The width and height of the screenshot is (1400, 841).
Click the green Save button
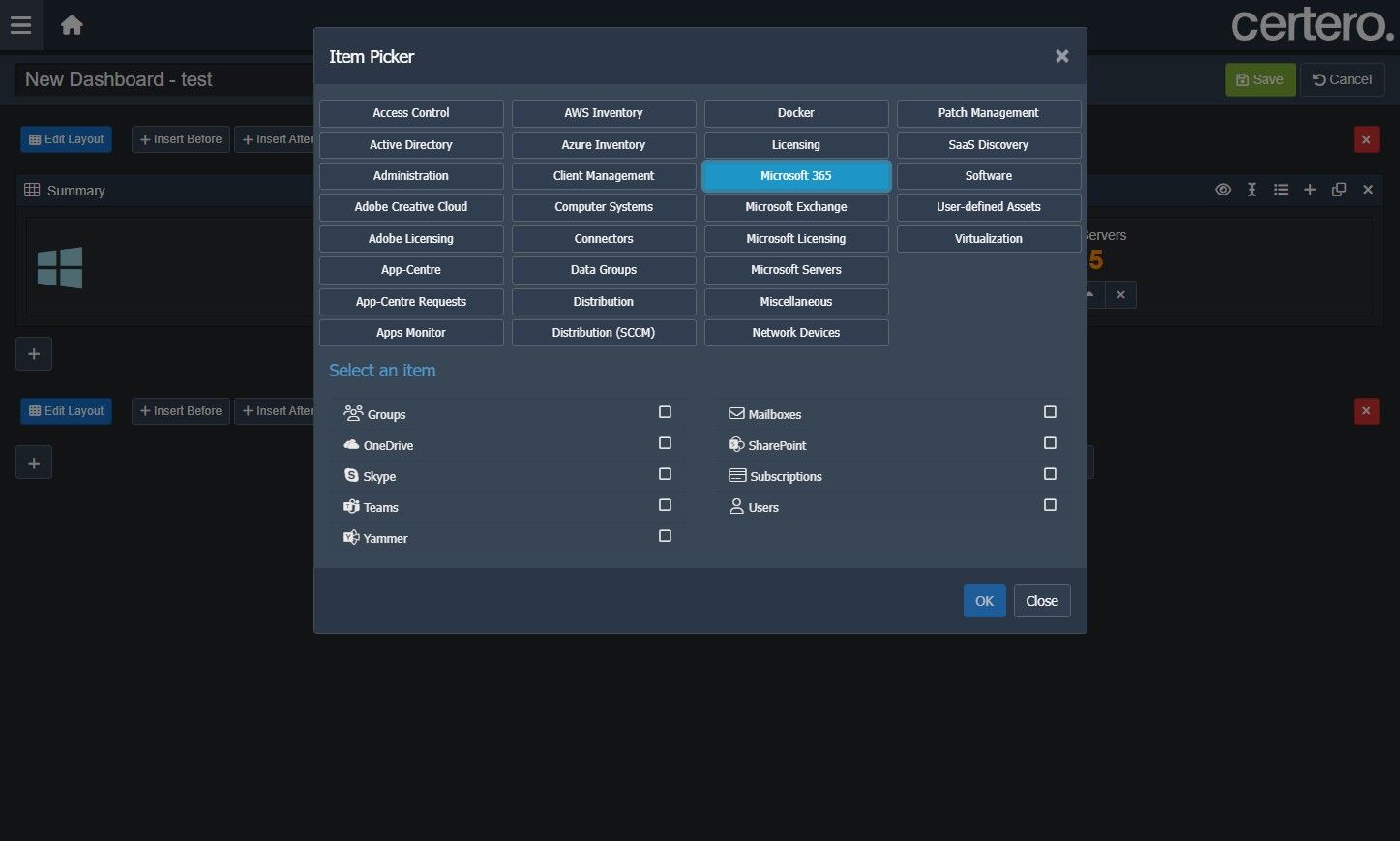click(x=1260, y=79)
